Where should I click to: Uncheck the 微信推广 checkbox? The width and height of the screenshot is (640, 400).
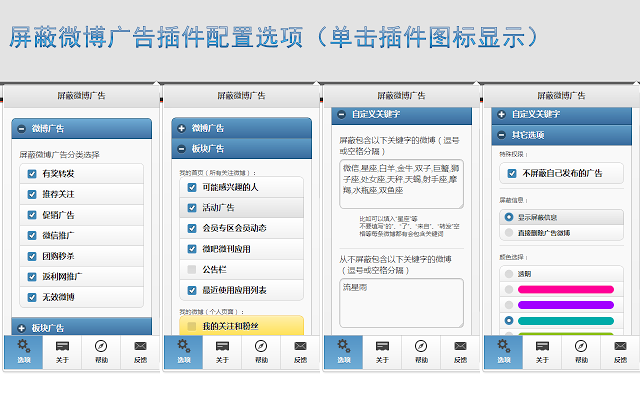(x=32, y=236)
